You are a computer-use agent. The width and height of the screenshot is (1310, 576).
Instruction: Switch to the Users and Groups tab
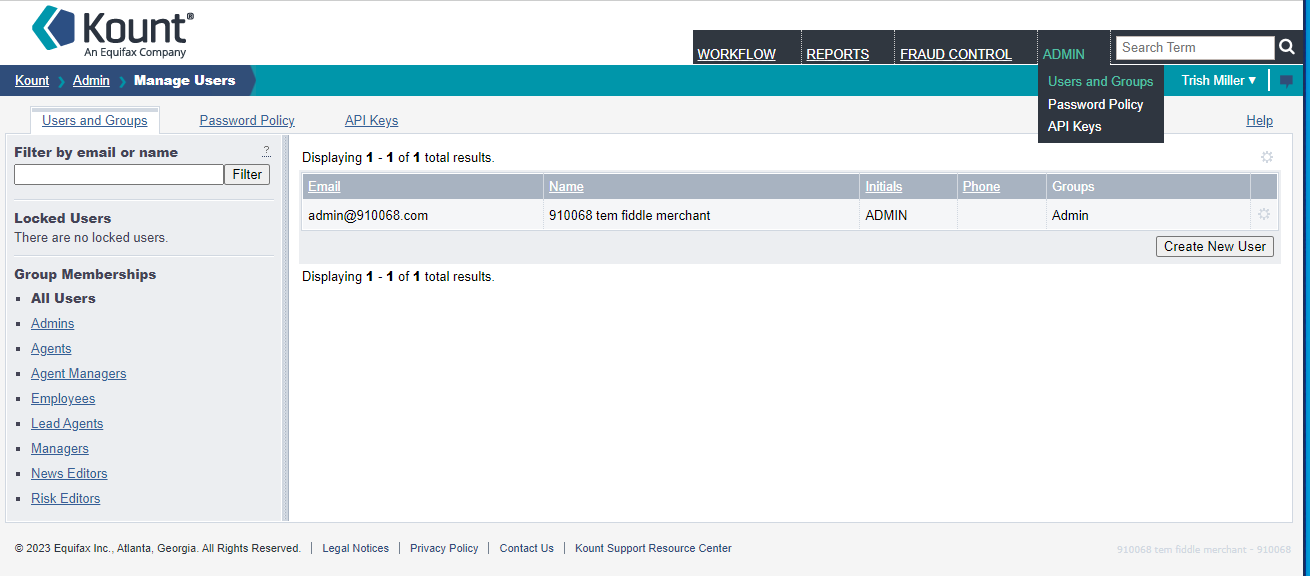95,120
